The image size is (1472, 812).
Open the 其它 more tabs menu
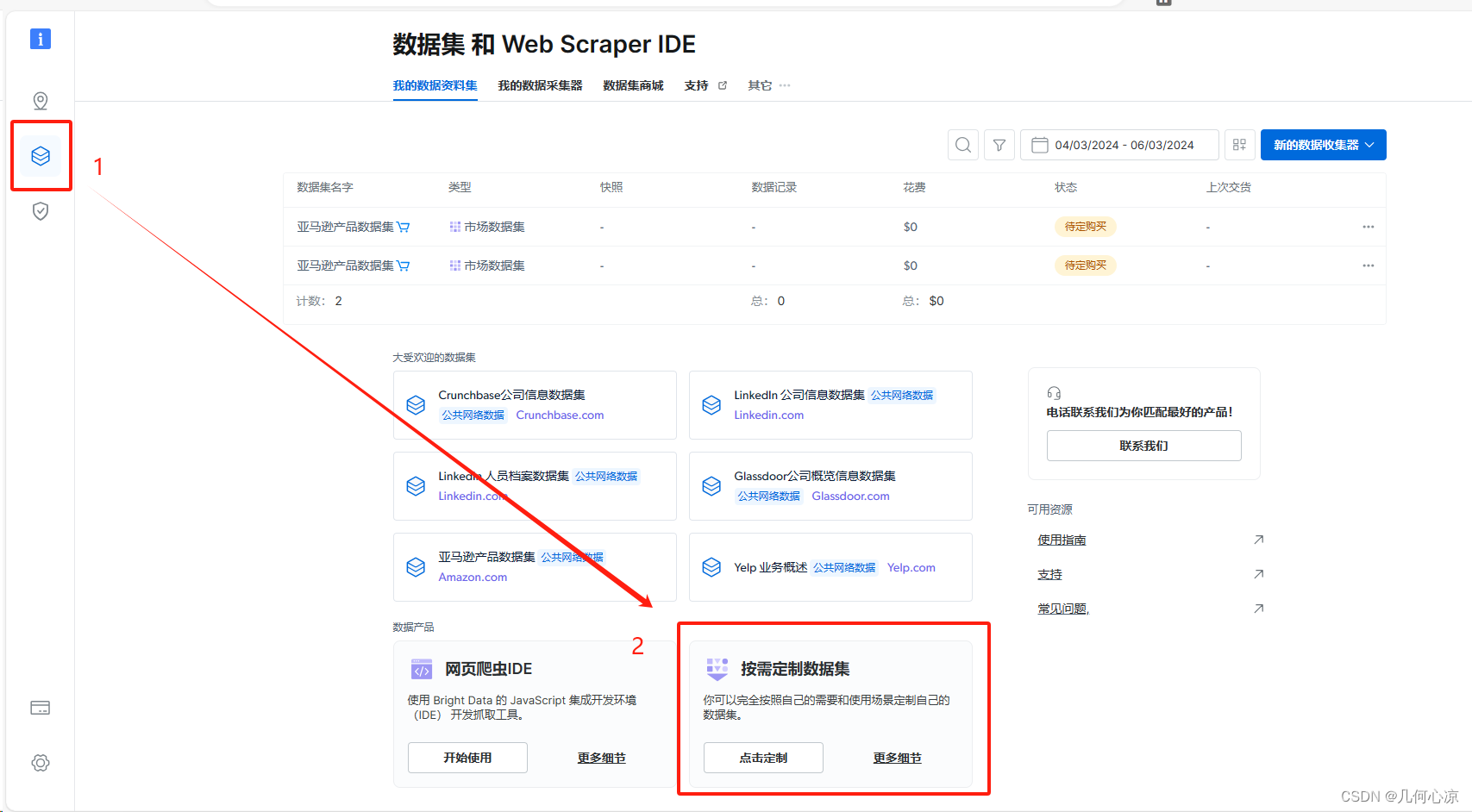click(769, 85)
